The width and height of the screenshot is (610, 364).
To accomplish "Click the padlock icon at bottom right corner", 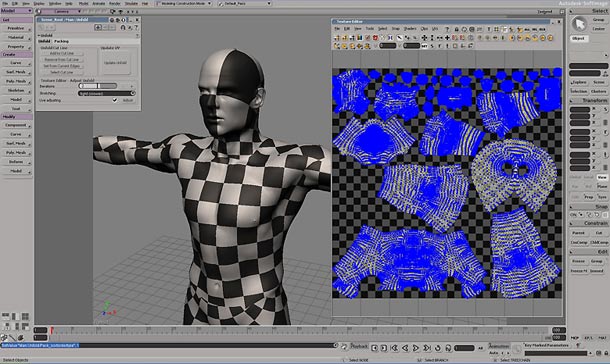I will 606,353.
